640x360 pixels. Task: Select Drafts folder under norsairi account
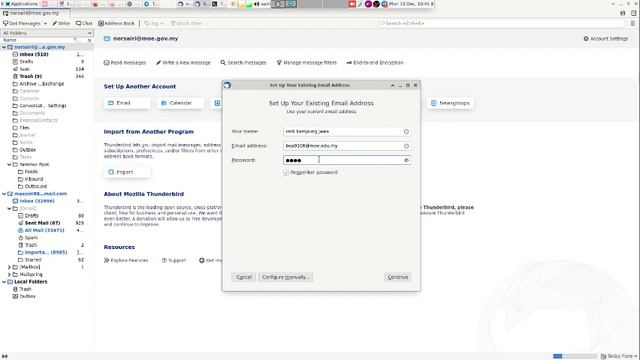point(26,62)
